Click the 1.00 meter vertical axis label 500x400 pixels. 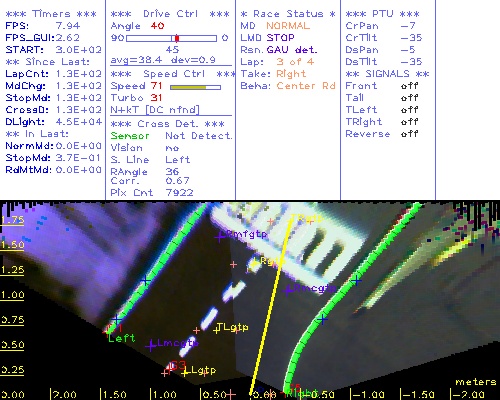point(12,295)
